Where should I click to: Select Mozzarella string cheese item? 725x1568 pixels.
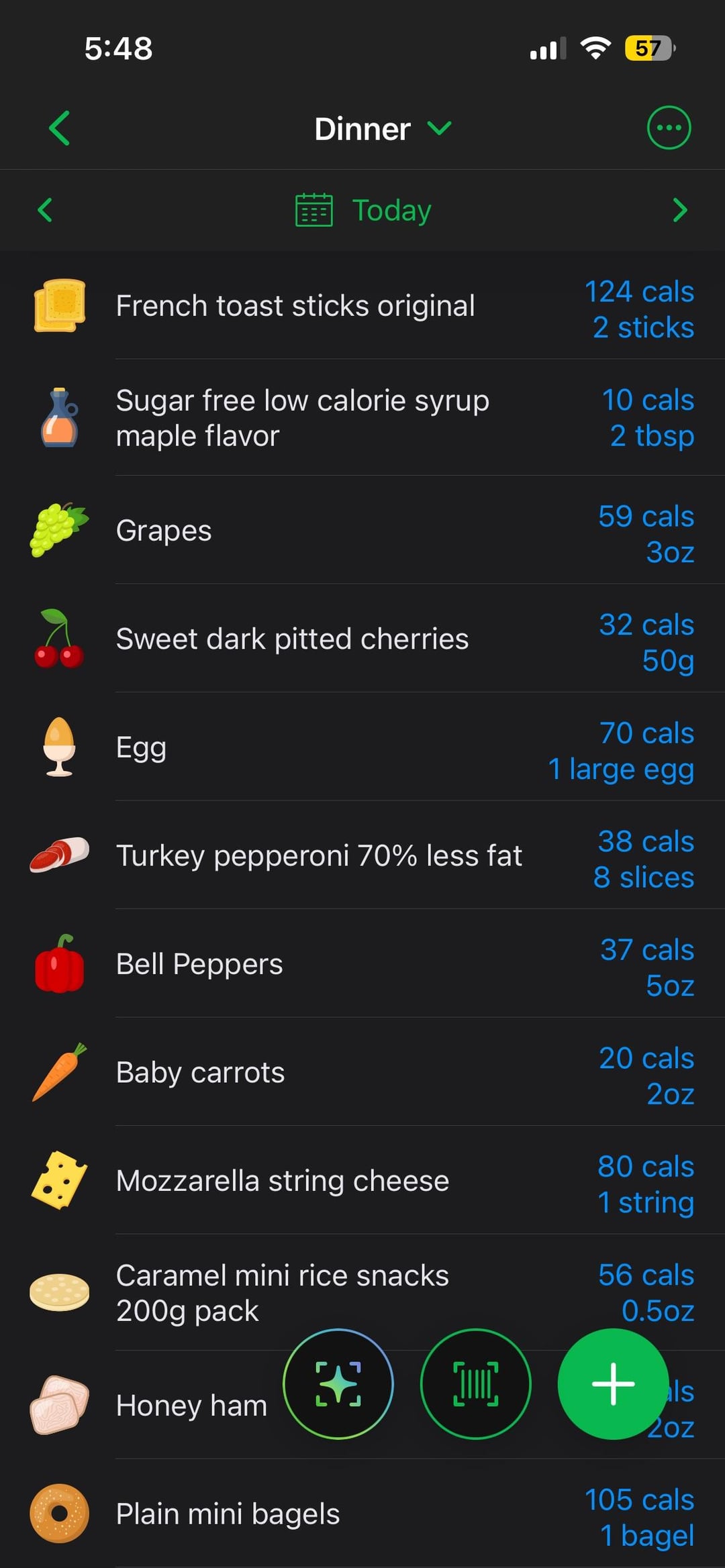tap(282, 1181)
